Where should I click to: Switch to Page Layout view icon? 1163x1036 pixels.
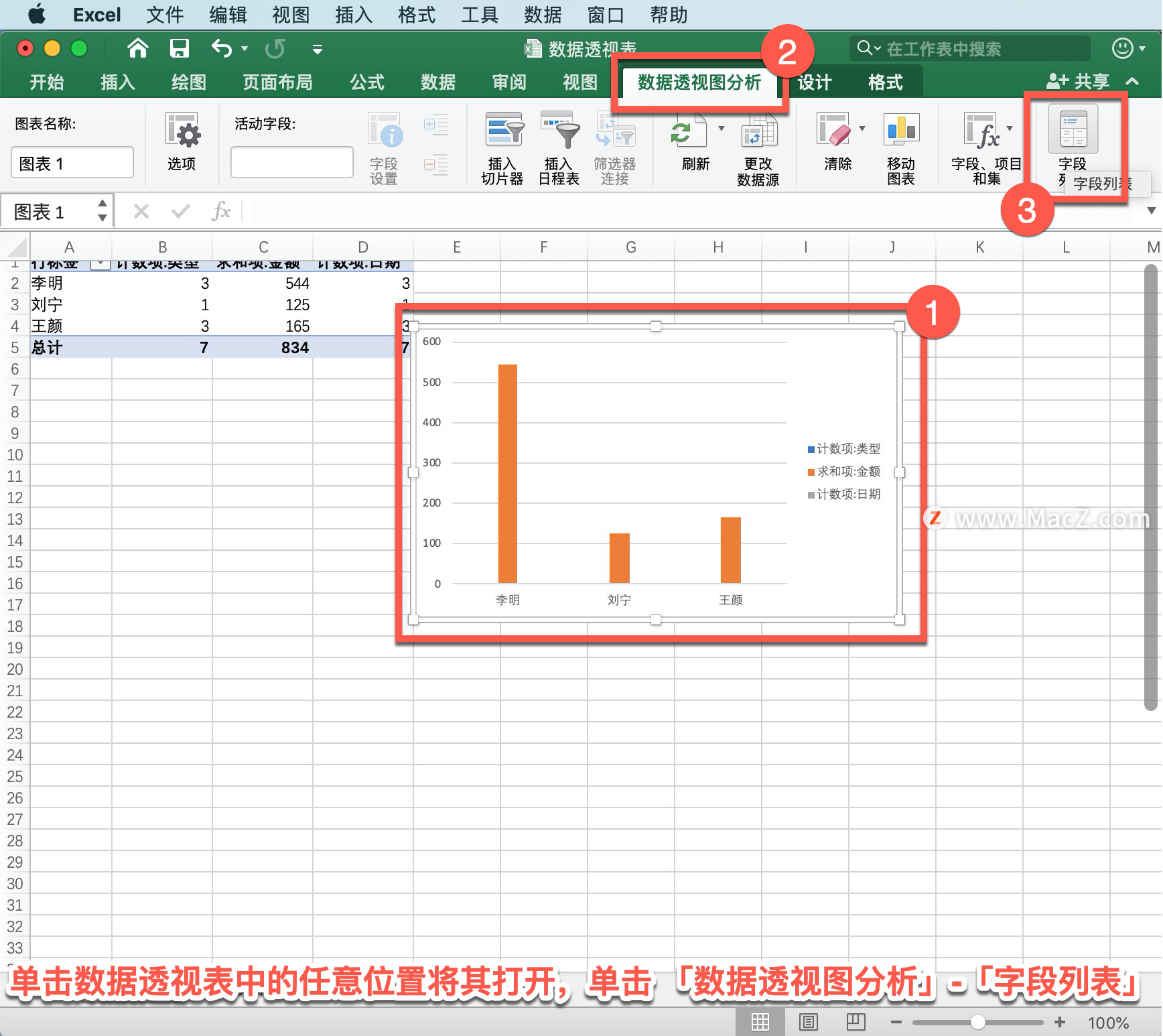point(808,1022)
